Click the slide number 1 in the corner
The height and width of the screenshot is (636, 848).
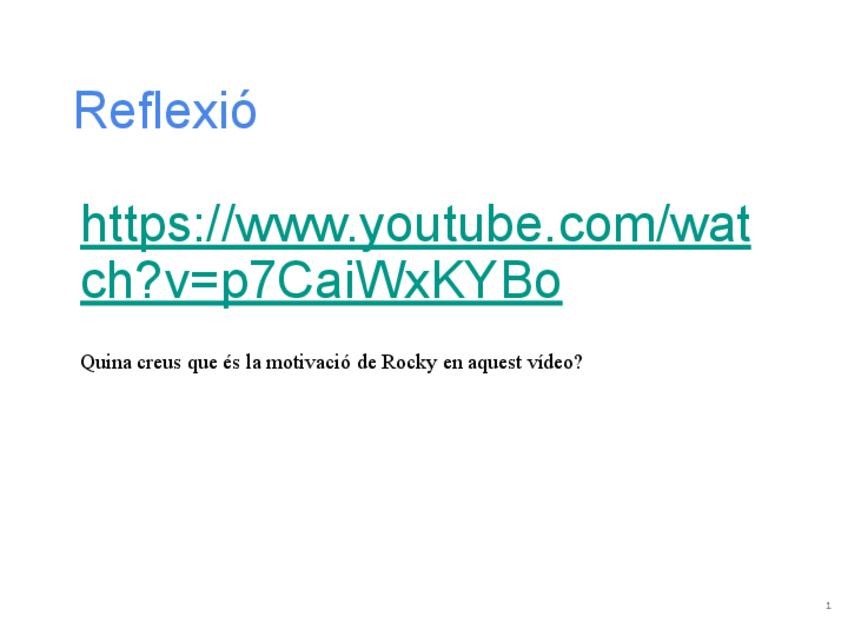pyautogui.click(x=828, y=606)
